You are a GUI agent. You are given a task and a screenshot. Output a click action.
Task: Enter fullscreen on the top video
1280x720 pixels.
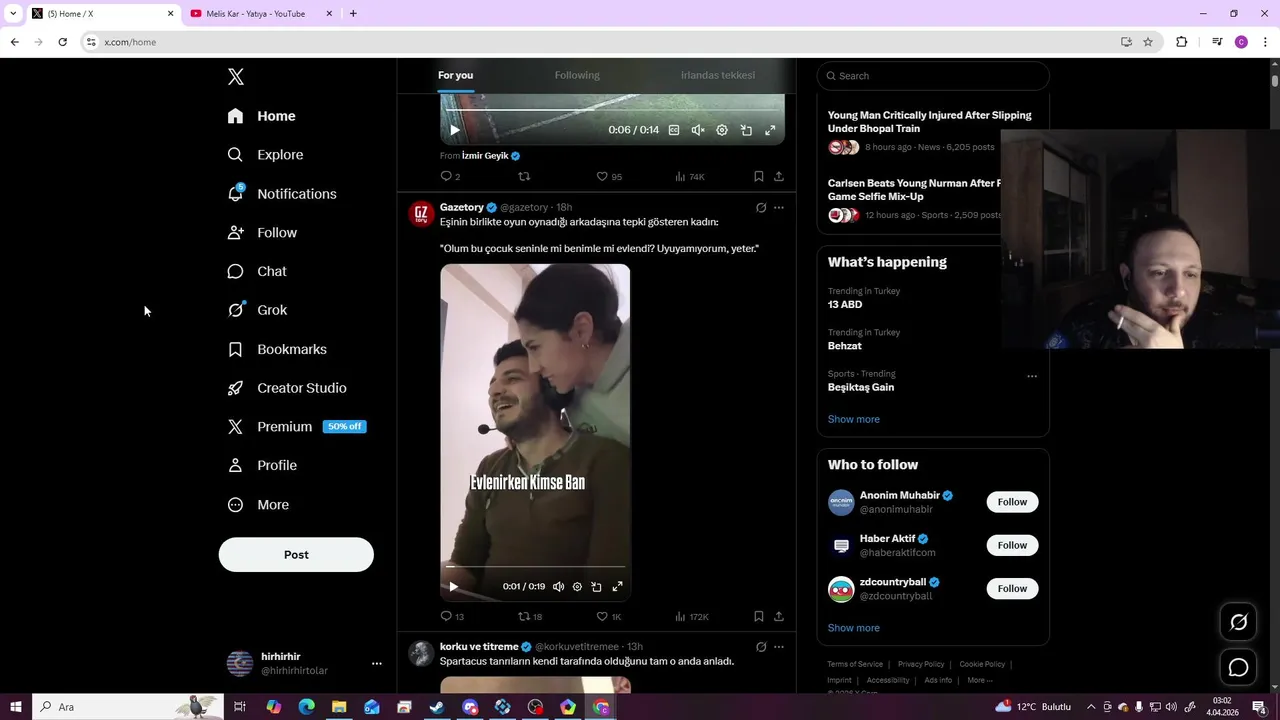coord(770,130)
